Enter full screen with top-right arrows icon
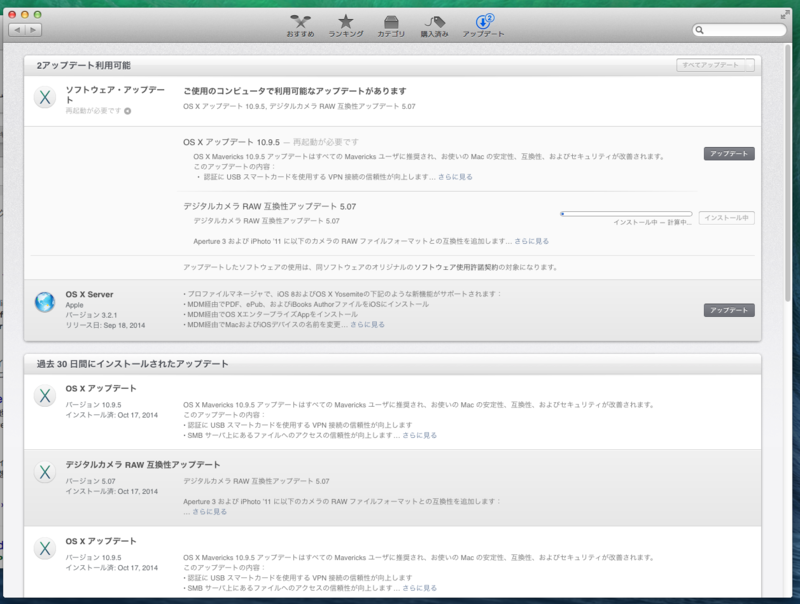 tap(785, 15)
